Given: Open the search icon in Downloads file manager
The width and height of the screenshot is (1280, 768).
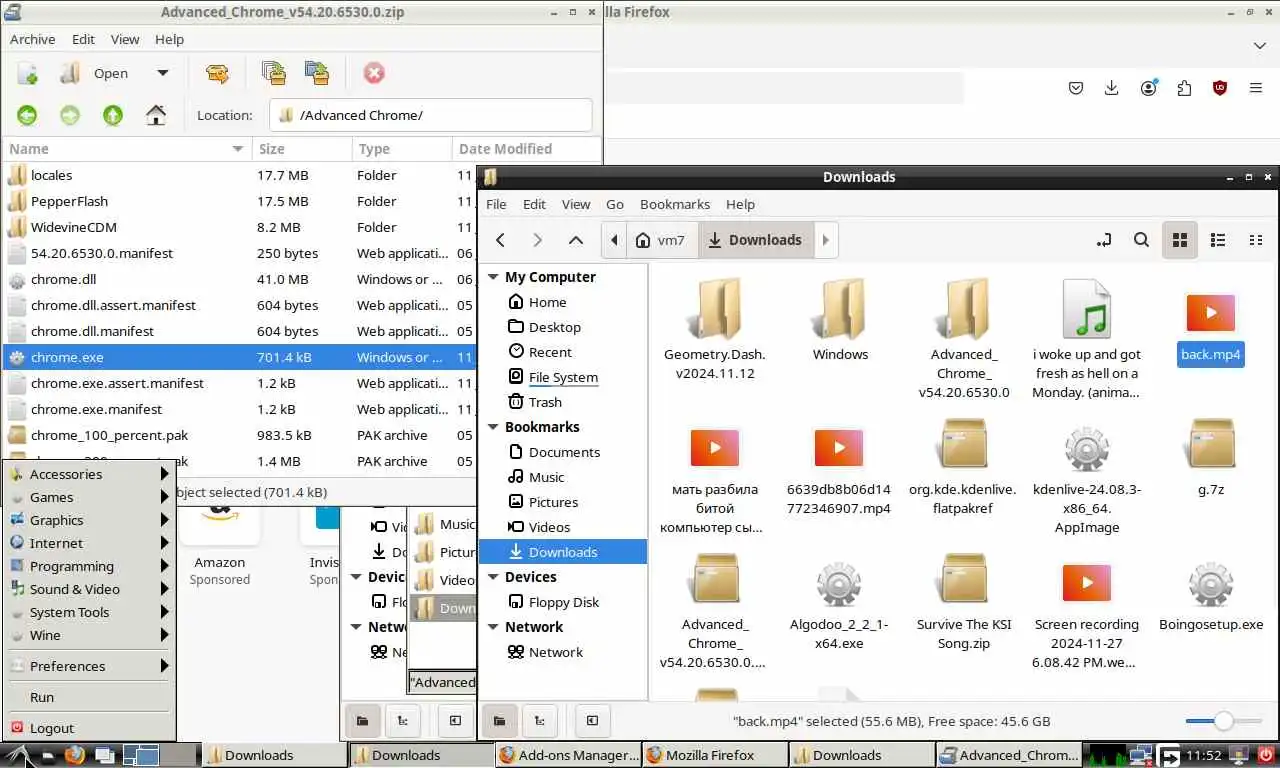Looking at the screenshot, I should point(1141,240).
